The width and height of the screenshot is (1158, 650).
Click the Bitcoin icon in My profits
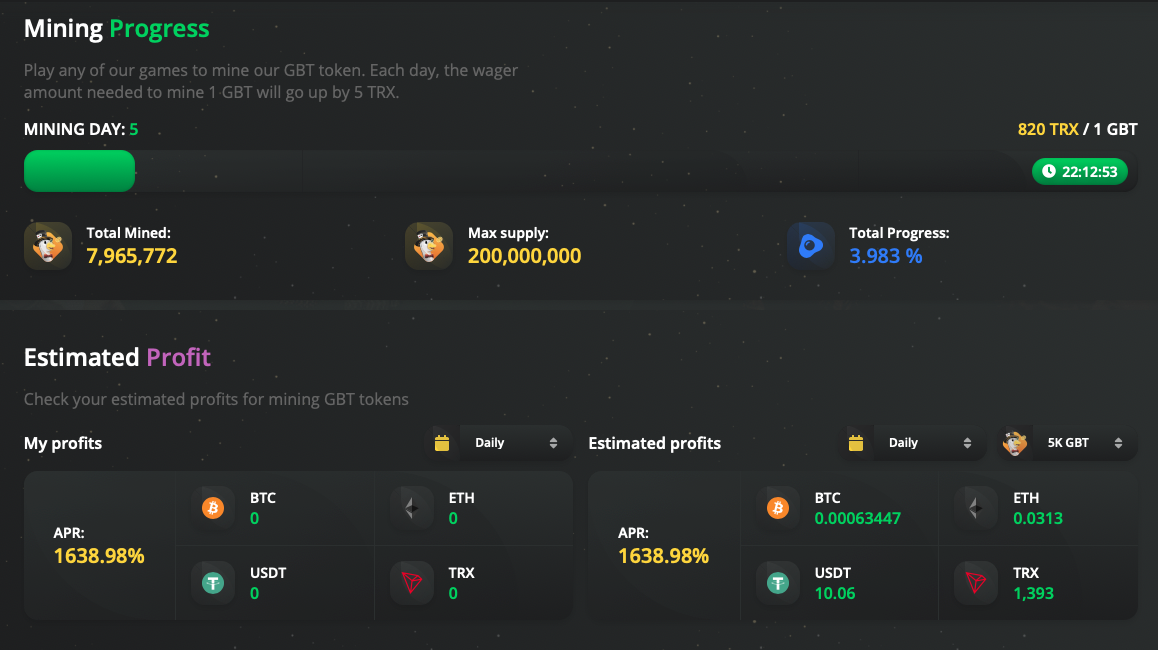(213, 508)
